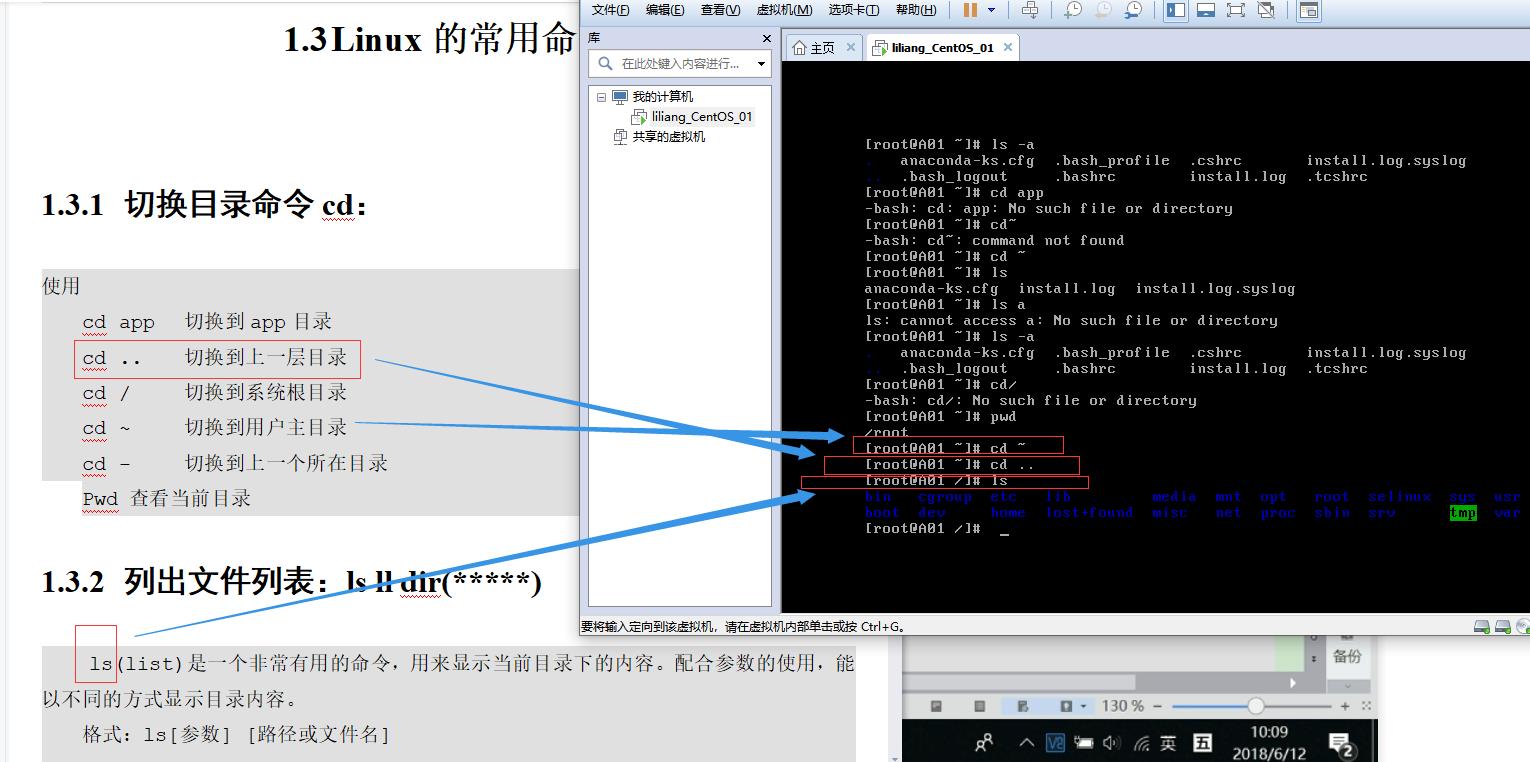1530x762 pixels.
Task: Close the liliang_CentOS_01 tab
Action: pos(1008,47)
